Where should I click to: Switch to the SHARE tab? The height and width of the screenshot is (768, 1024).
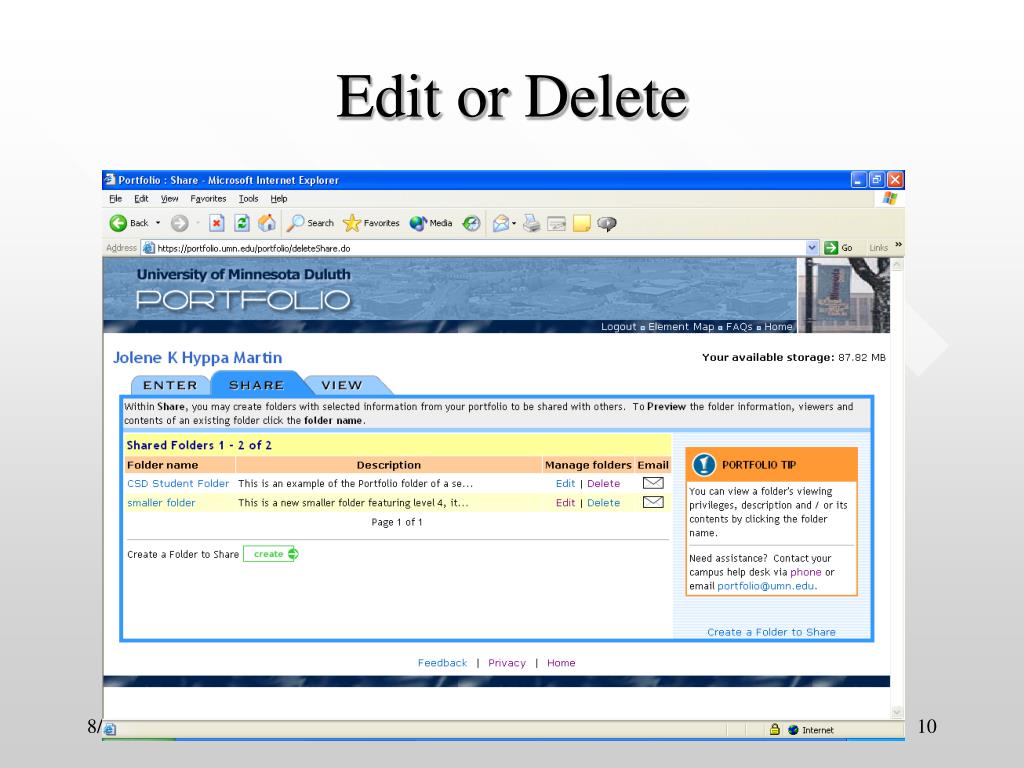(x=257, y=385)
